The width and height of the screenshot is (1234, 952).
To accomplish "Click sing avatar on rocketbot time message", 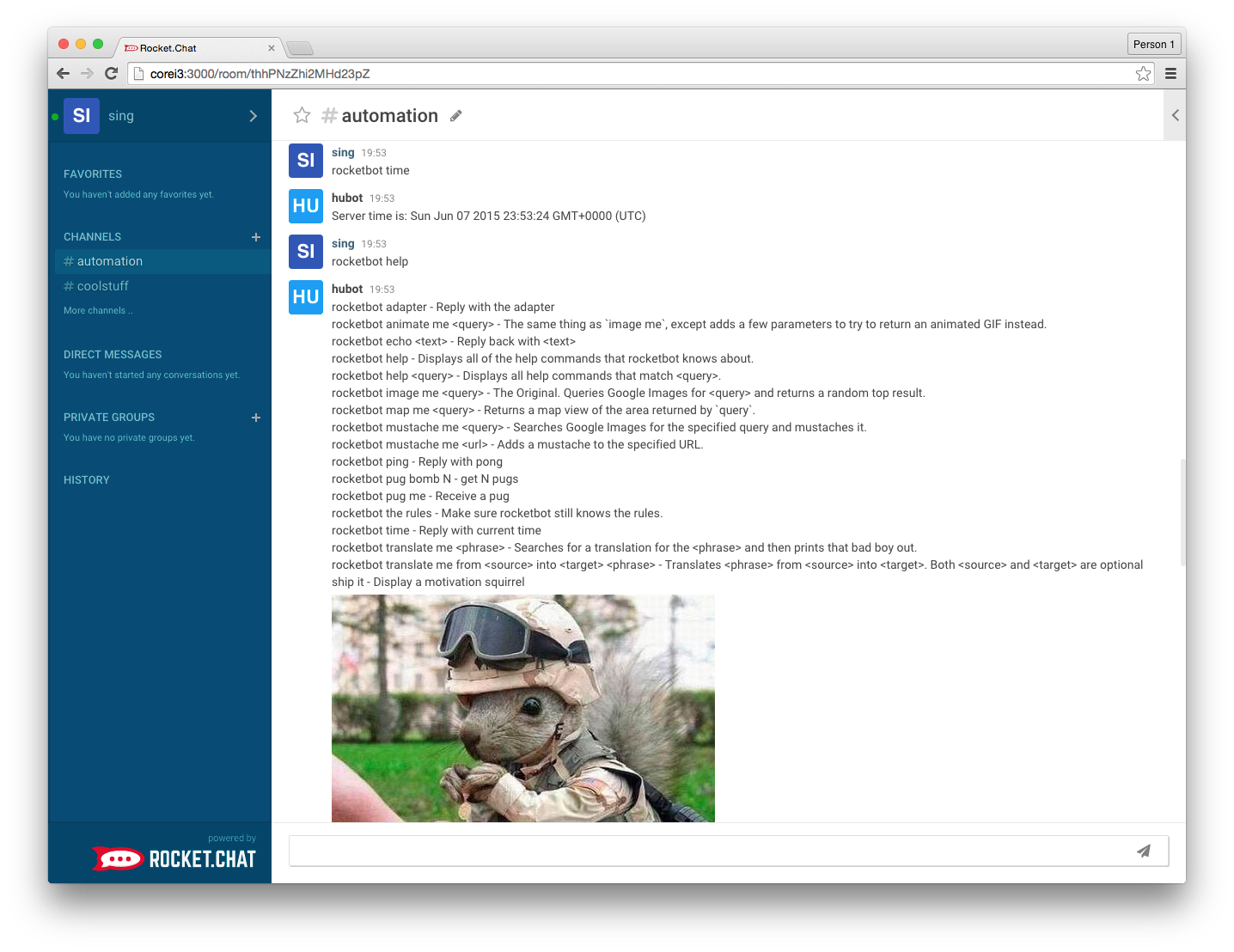I will 306,161.
